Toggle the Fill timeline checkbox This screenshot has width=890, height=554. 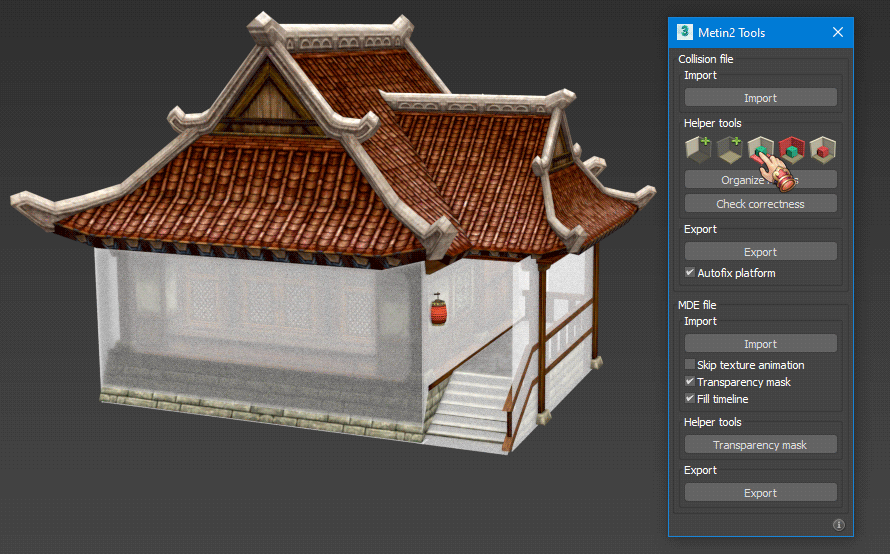pyautogui.click(x=690, y=398)
